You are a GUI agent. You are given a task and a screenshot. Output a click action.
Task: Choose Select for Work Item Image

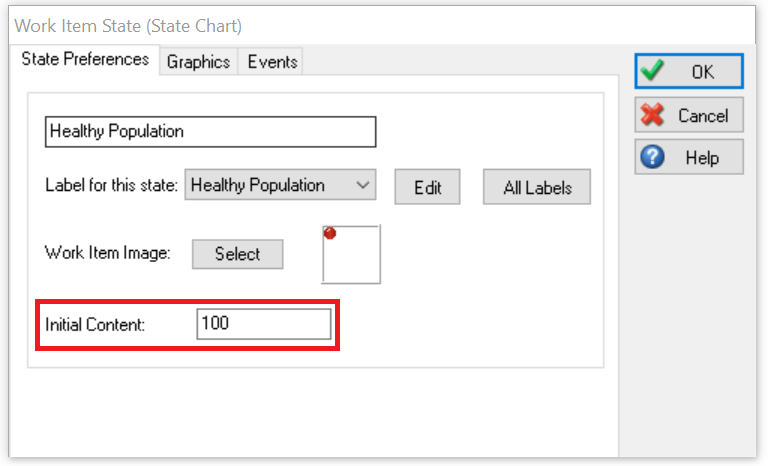pyautogui.click(x=238, y=254)
